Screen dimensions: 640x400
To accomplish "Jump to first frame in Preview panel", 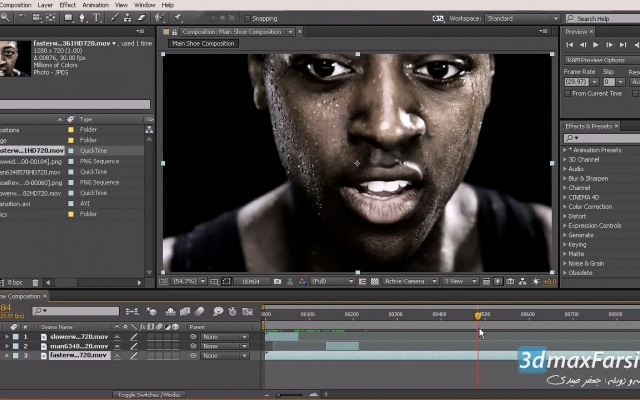I will coord(570,45).
